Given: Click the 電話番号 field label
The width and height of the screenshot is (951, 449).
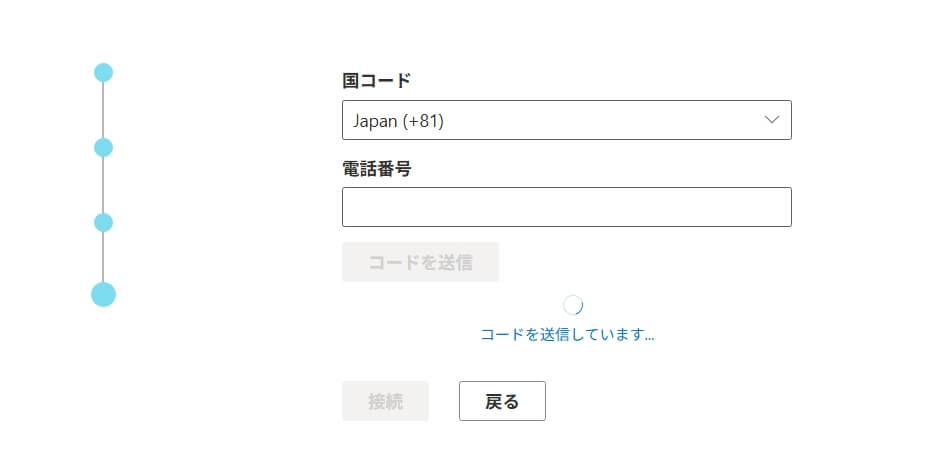Looking at the screenshot, I should coord(376,168).
